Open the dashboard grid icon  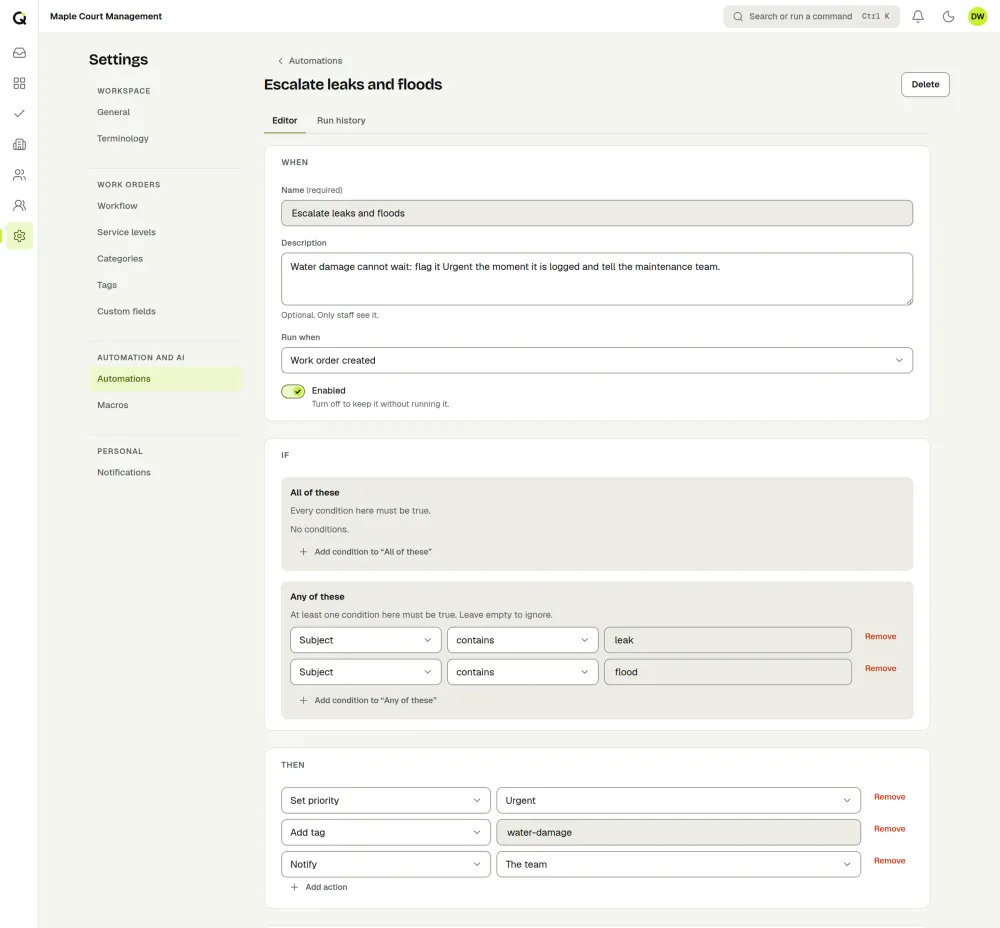19,83
